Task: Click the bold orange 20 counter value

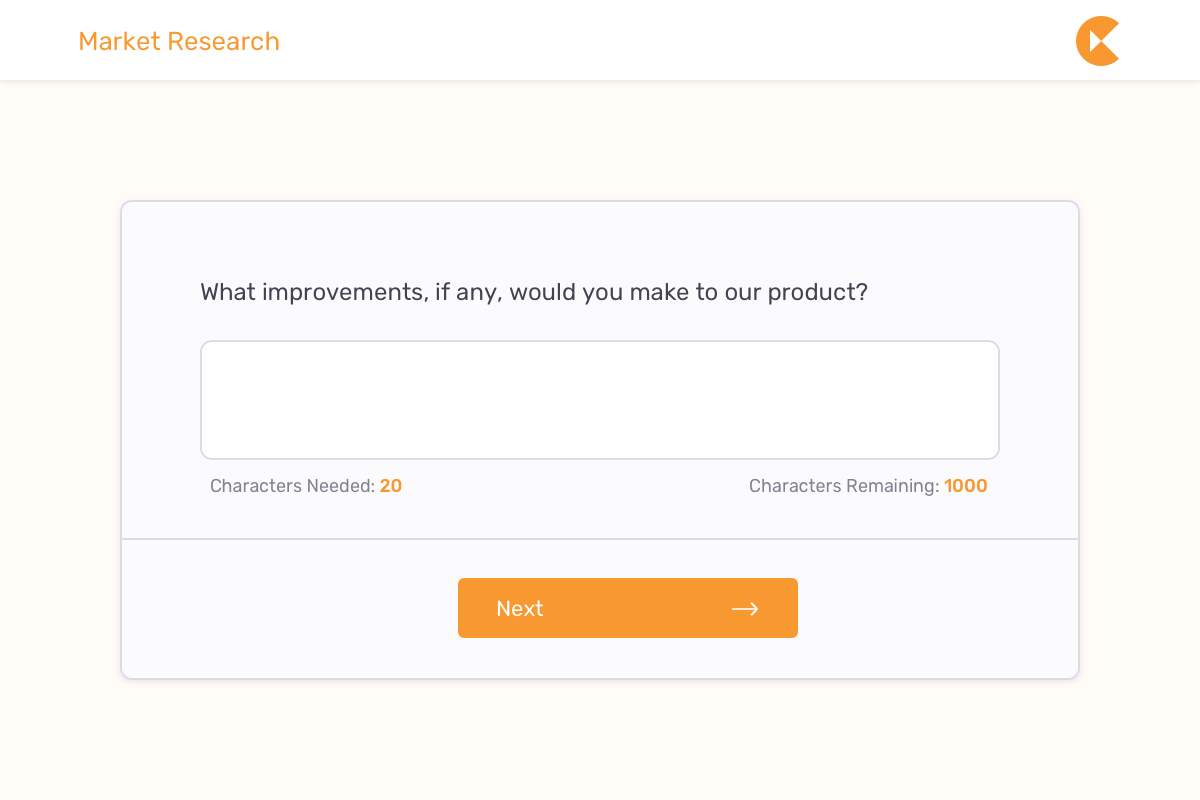Action: pyautogui.click(x=391, y=486)
